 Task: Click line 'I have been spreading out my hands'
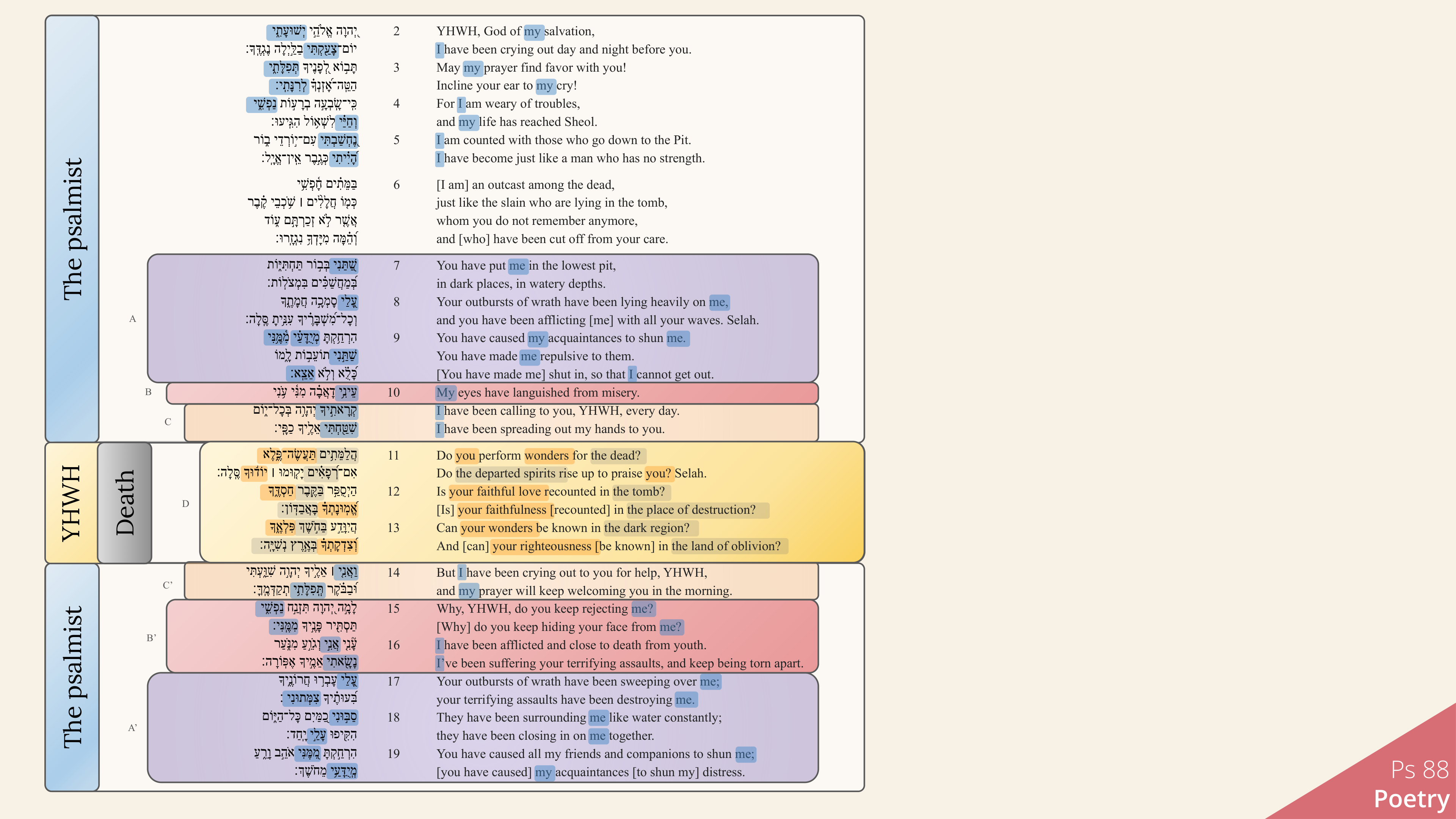click(550, 429)
